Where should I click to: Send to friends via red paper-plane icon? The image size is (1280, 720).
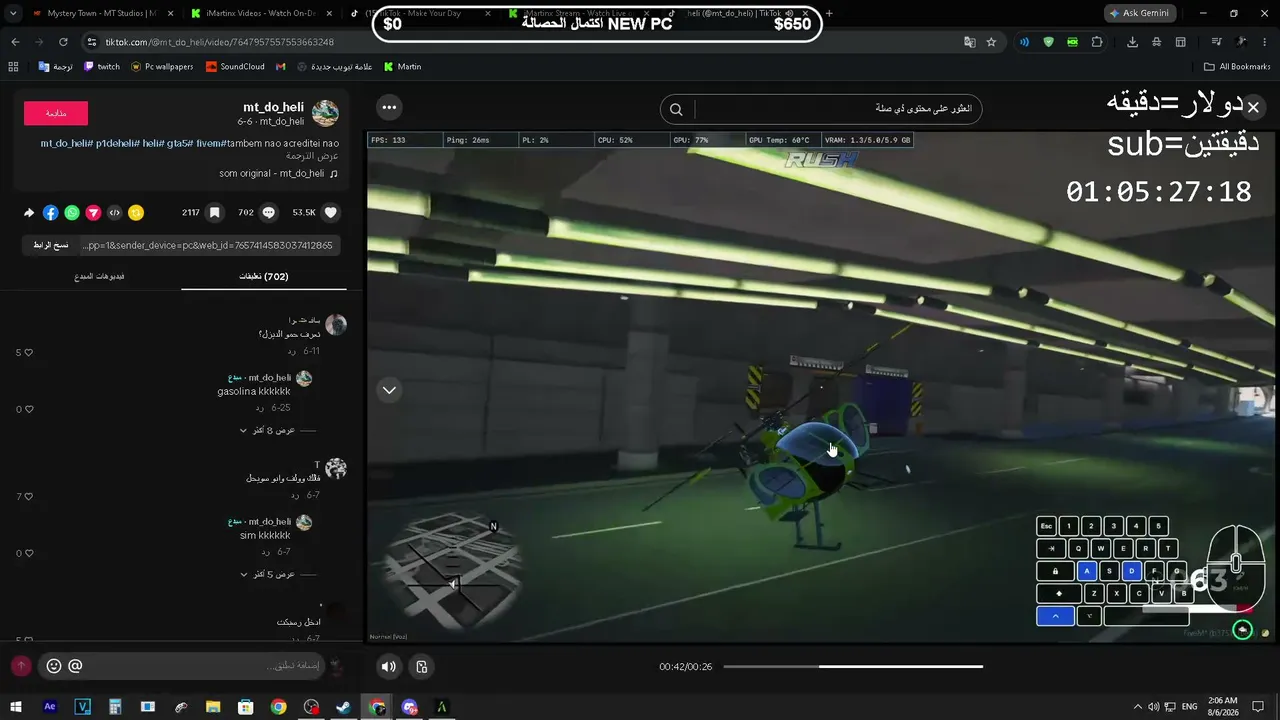(93, 213)
